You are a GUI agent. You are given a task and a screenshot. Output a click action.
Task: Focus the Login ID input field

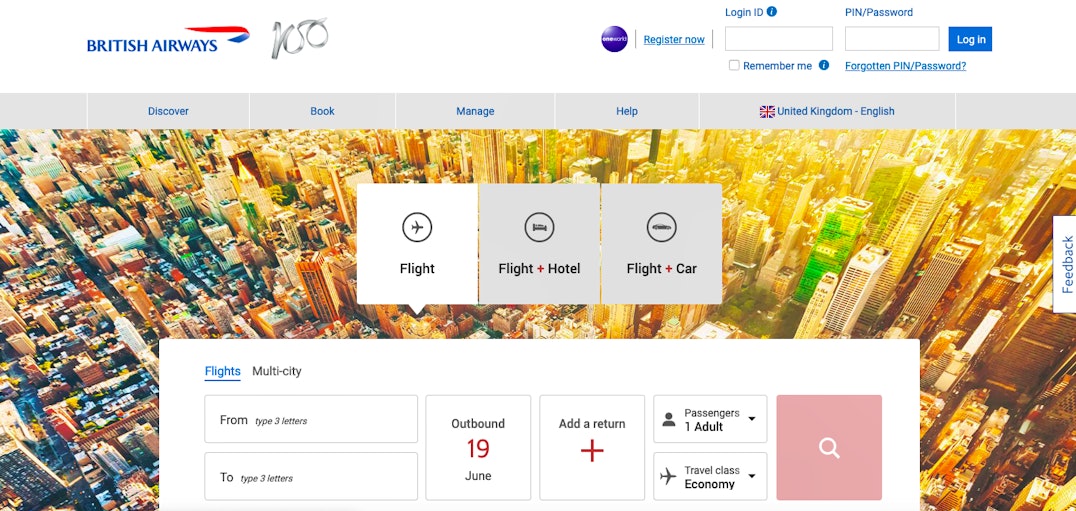pos(779,38)
